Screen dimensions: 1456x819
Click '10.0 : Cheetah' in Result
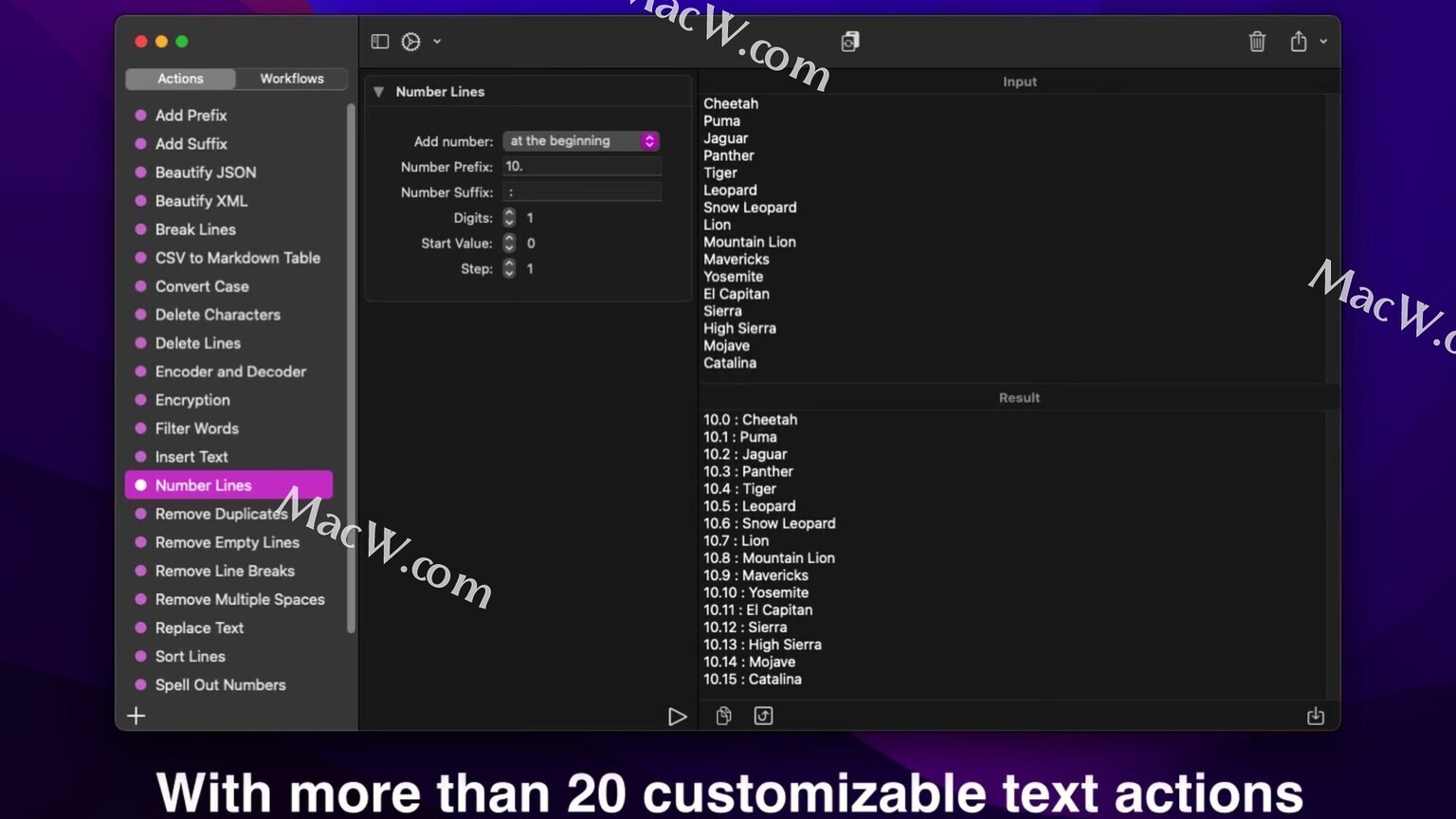tap(750, 420)
